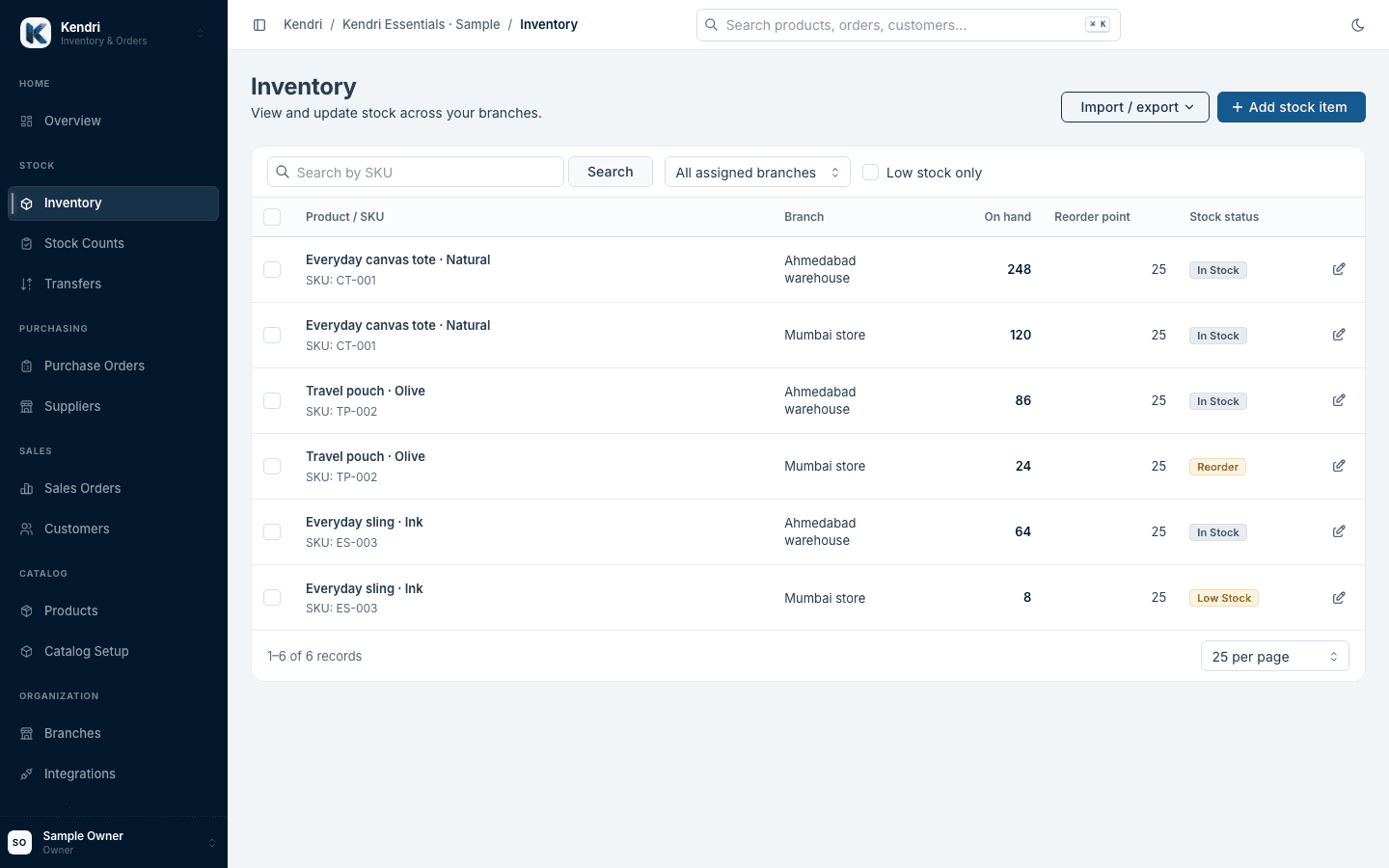This screenshot has height=868, width=1389.
Task: Click the Branches building icon
Action: click(x=27, y=734)
